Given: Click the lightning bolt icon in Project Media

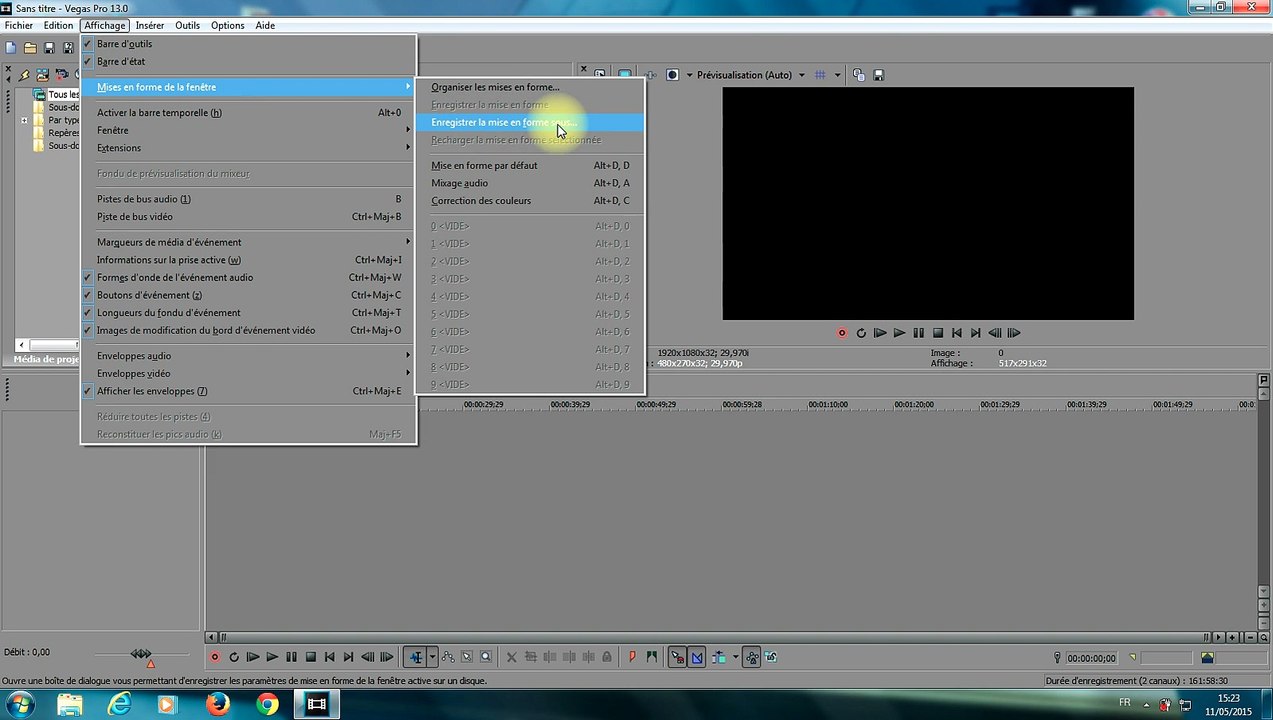Looking at the screenshot, I should (24, 75).
